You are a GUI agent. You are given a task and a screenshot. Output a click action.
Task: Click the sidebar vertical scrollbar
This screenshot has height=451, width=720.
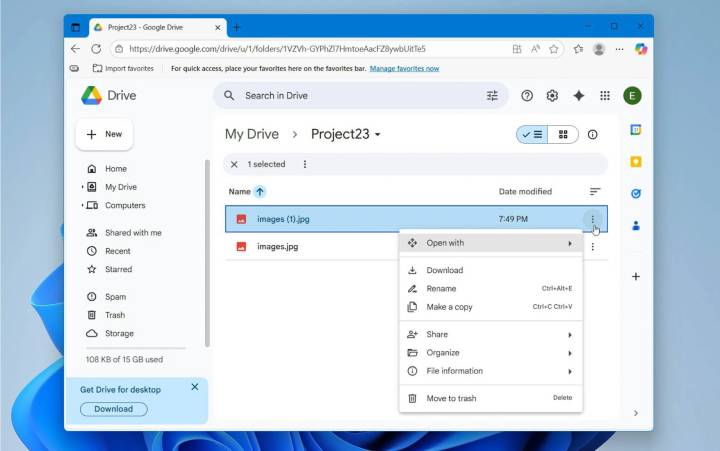click(207, 253)
